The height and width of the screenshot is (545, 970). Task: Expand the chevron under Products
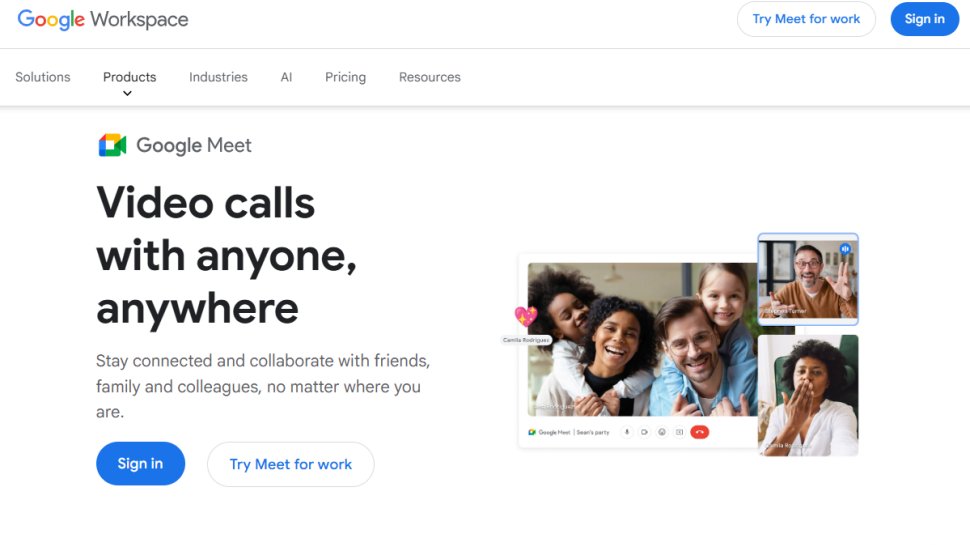pyautogui.click(x=127, y=93)
